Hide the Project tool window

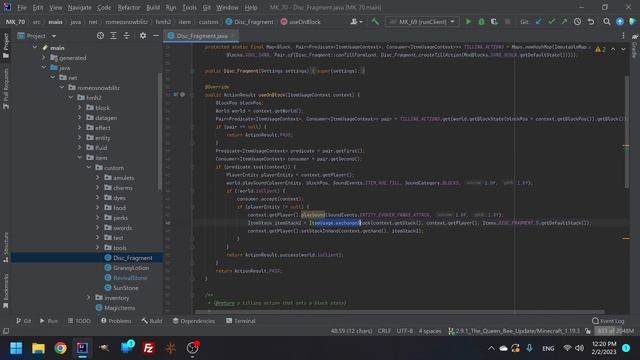[156, 36]
